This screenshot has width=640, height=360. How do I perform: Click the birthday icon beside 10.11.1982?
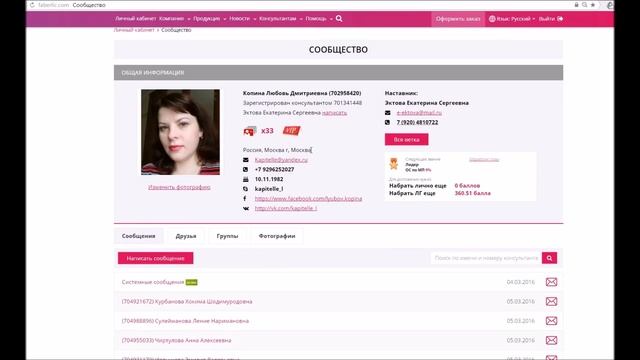[x=246, y=179]
